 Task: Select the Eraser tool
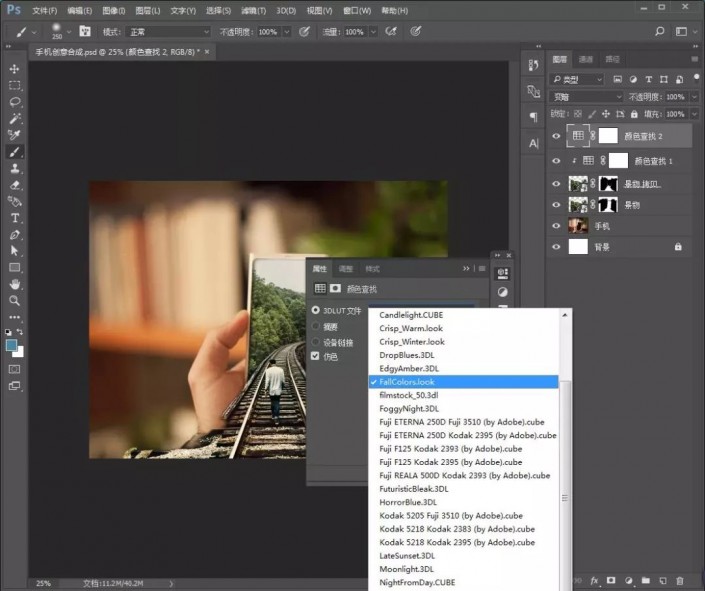14,185
